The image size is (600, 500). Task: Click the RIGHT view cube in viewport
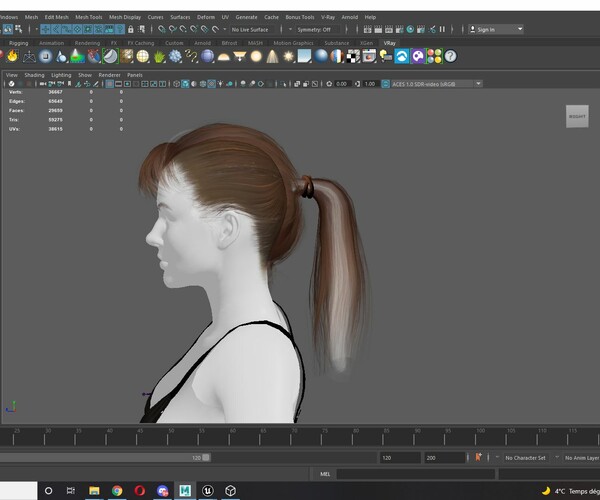(x=577, y=116)
